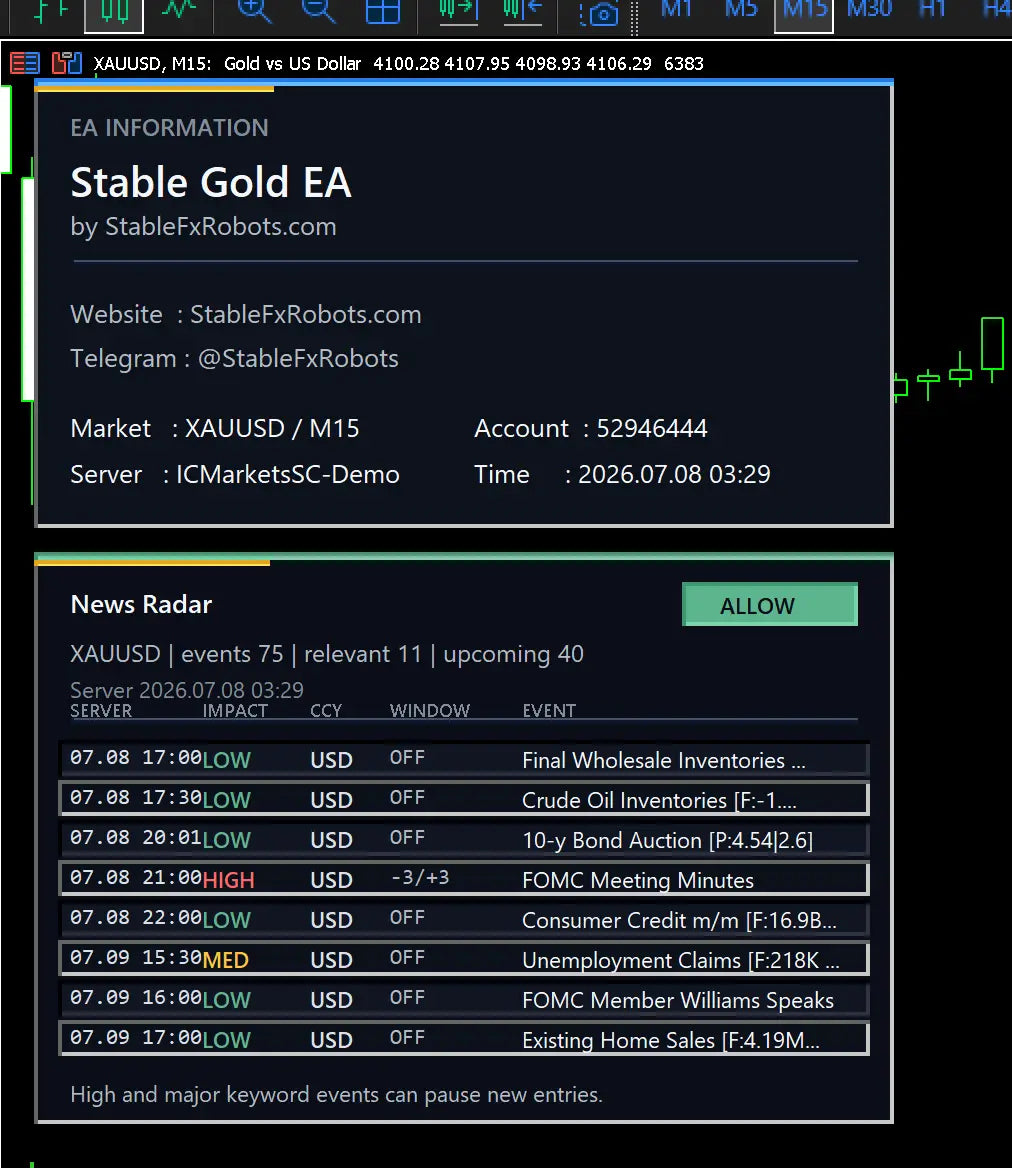Toggle auto-scroll chart to latest bar

[x=458, y=11]
